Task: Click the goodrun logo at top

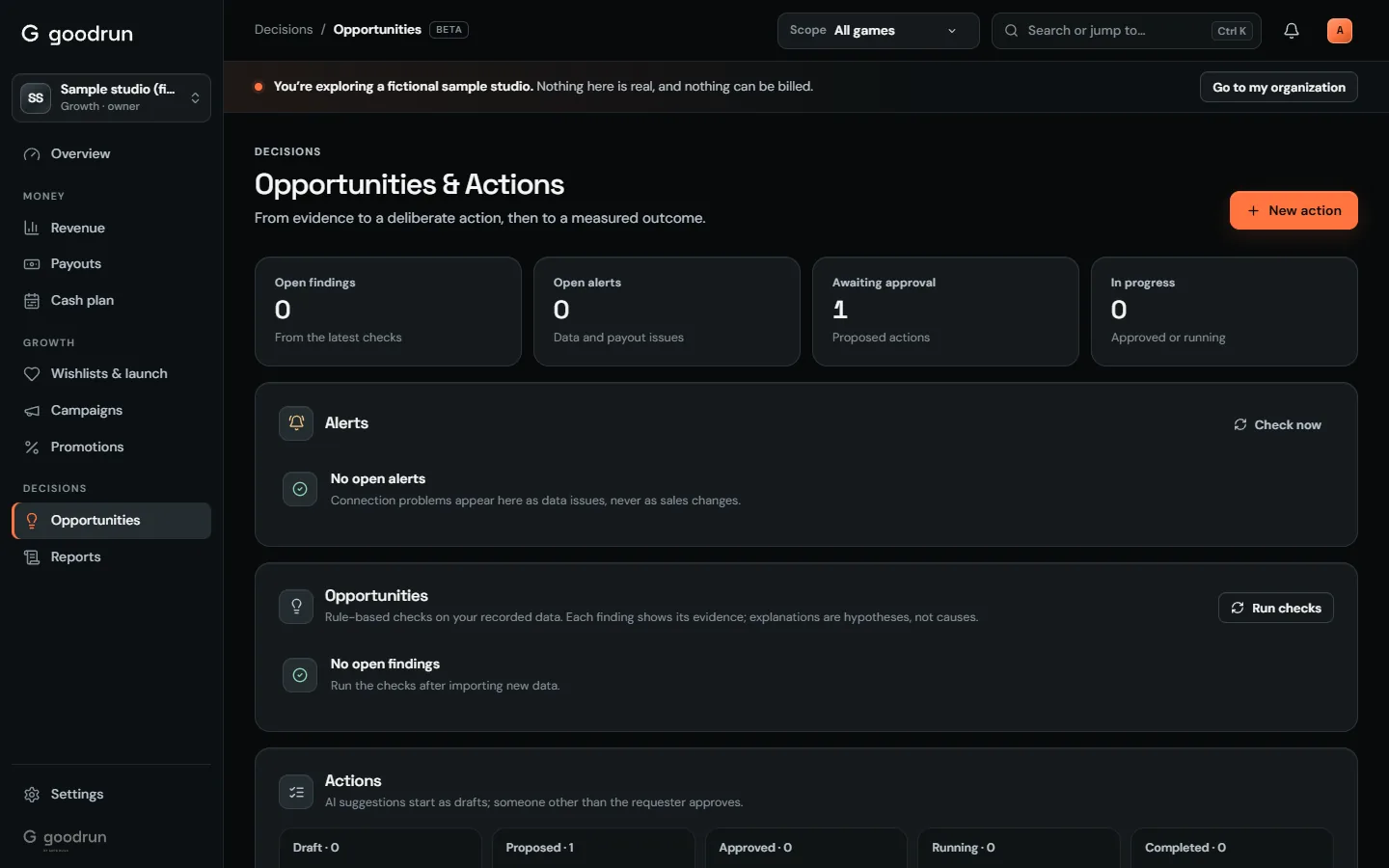Action: (x=77, y=34)
